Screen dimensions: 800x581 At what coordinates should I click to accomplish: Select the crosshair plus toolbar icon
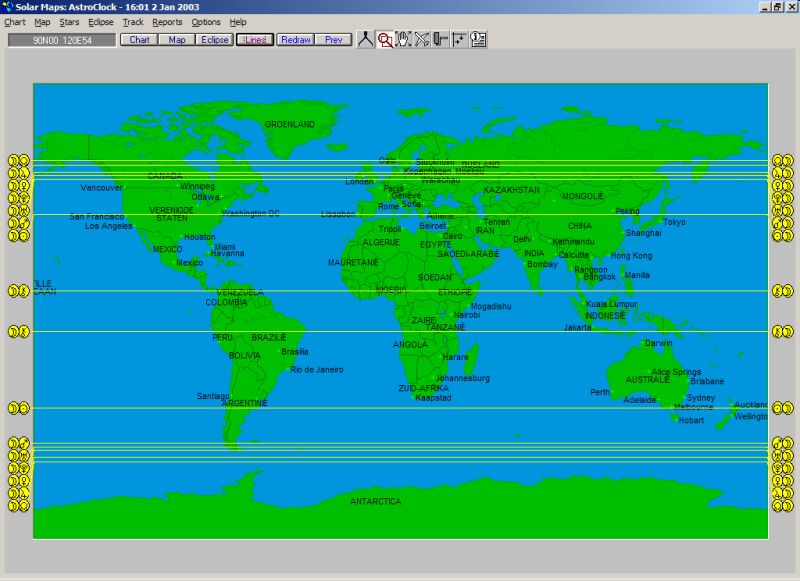tap(459, 40)
